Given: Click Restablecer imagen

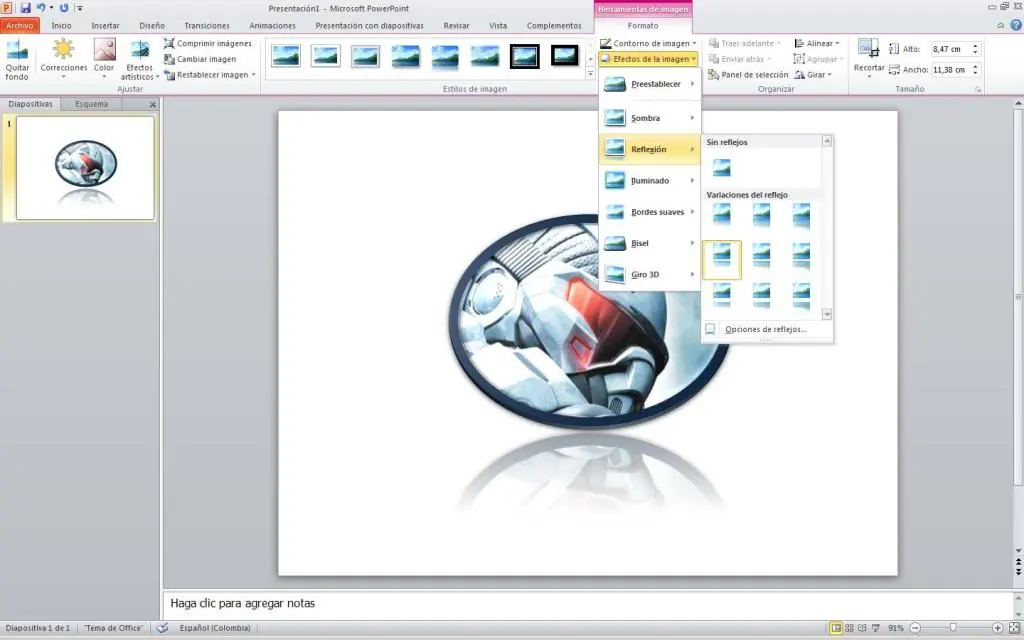Looking at the screenshot, I should tap(206, 75).
